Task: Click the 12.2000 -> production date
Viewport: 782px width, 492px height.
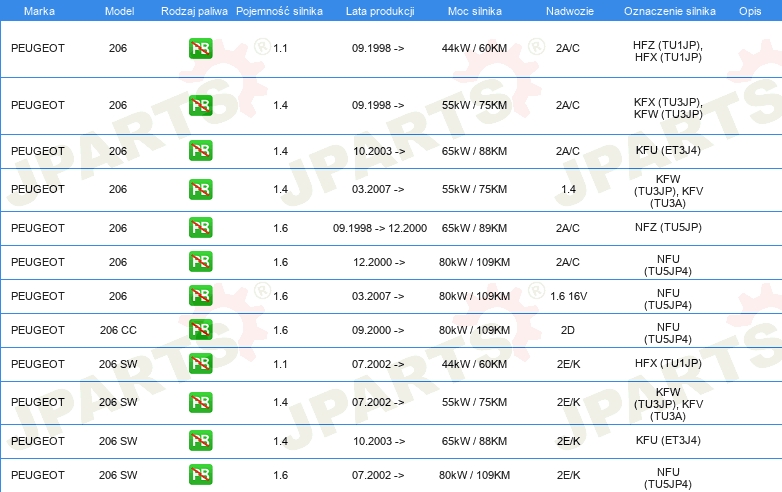Action: point(379,262)
